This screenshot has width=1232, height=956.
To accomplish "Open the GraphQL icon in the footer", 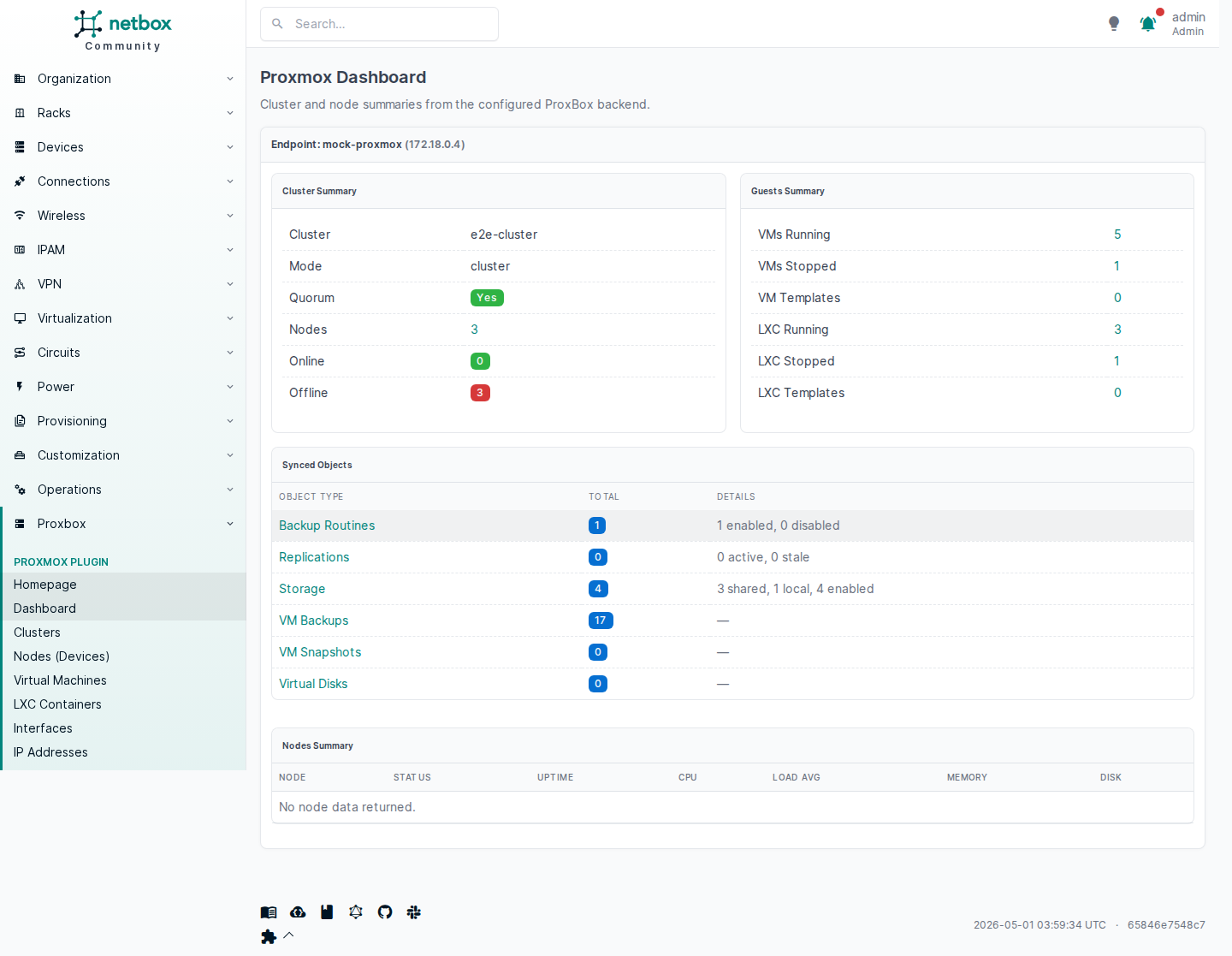I will [x=356, y=912].
